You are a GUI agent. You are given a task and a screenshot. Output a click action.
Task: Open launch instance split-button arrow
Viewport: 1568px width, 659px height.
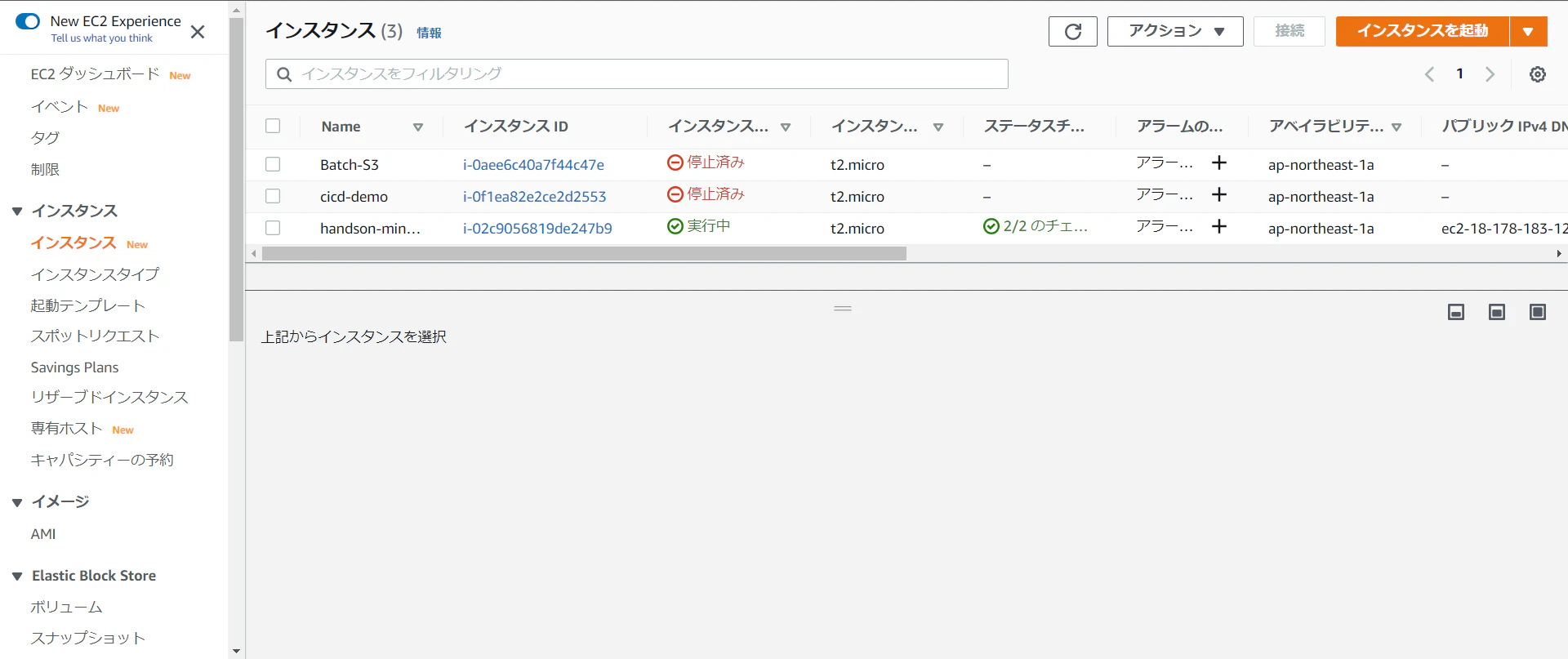pos(1528,32)
